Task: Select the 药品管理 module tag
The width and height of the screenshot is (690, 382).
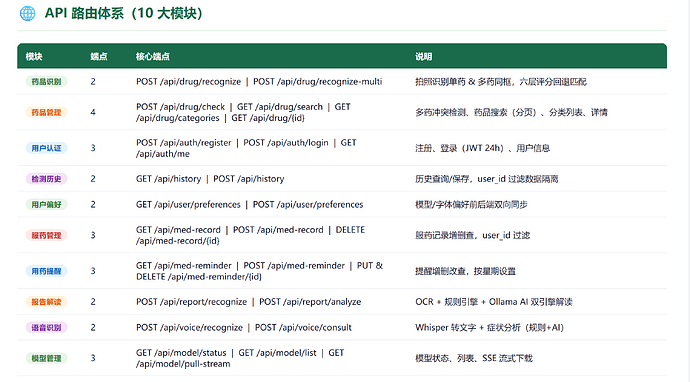Action: [46, 112]
